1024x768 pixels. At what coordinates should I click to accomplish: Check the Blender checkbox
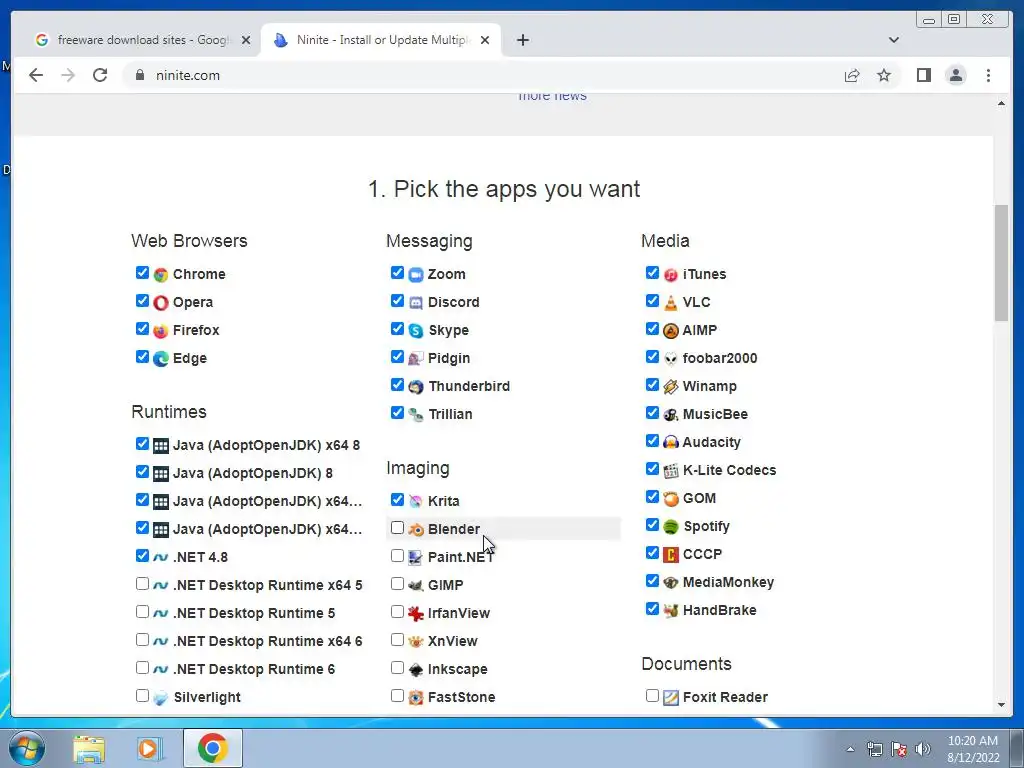[397, 528]
